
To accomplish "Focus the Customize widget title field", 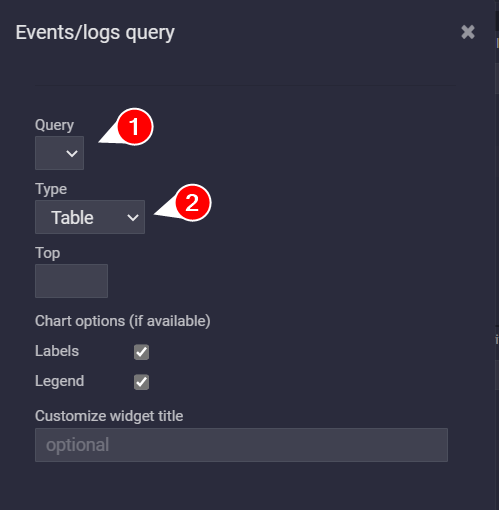I will point(241,445).
